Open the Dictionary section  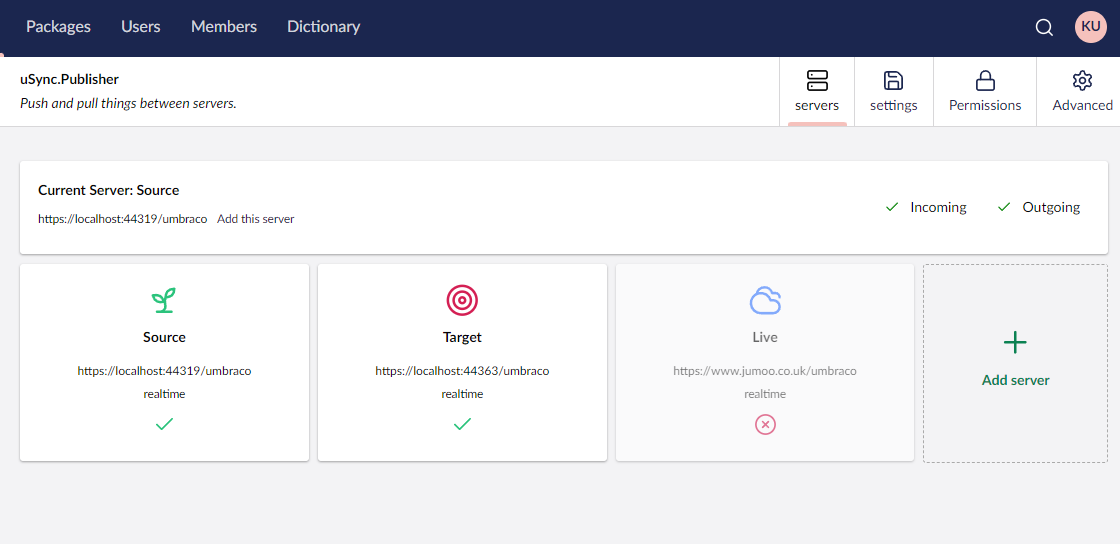(x=323, y=27)
